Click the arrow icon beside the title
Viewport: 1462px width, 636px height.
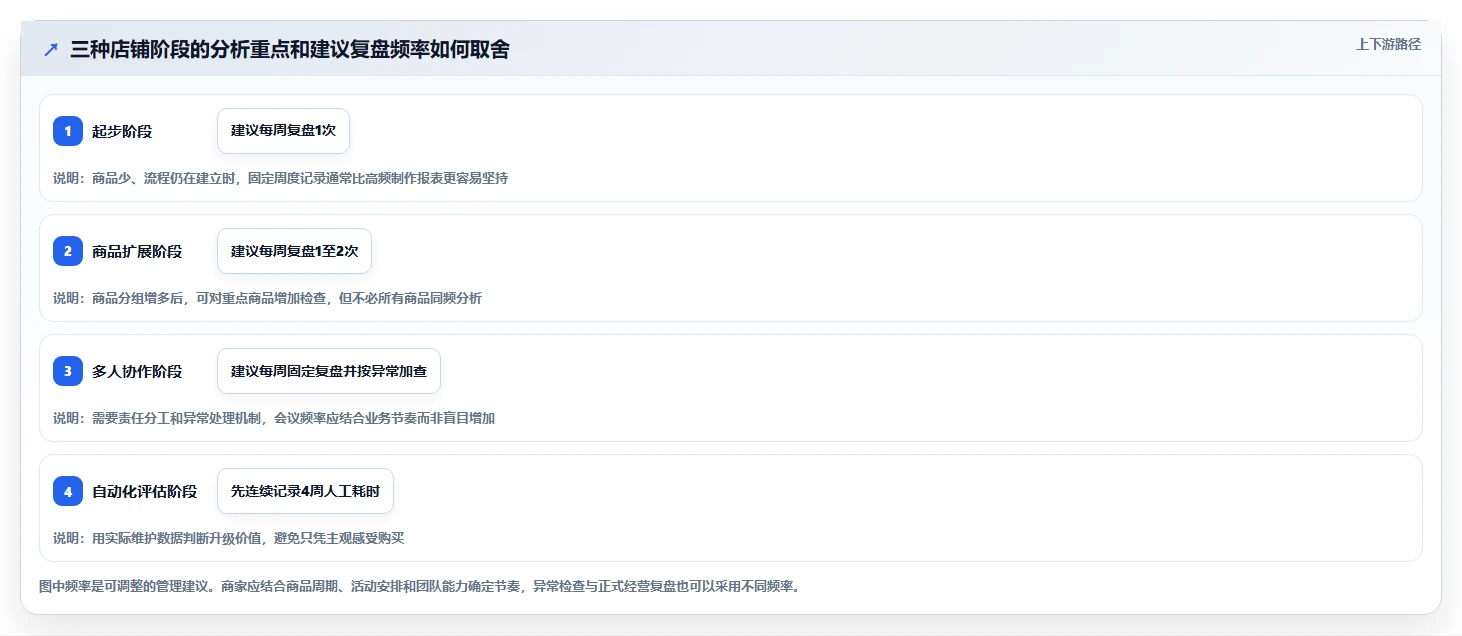51,50
